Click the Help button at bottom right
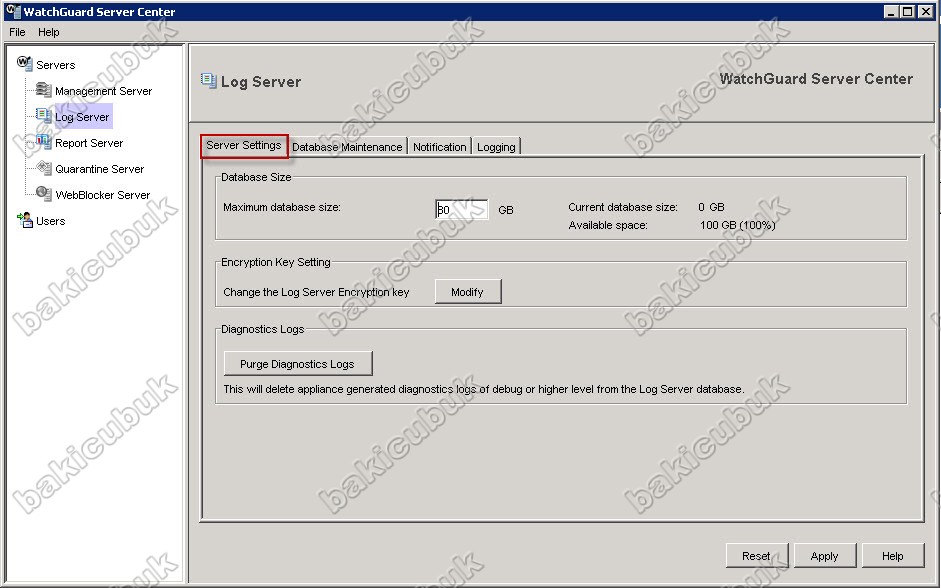The image size is (941, 588). coord(892,556)
